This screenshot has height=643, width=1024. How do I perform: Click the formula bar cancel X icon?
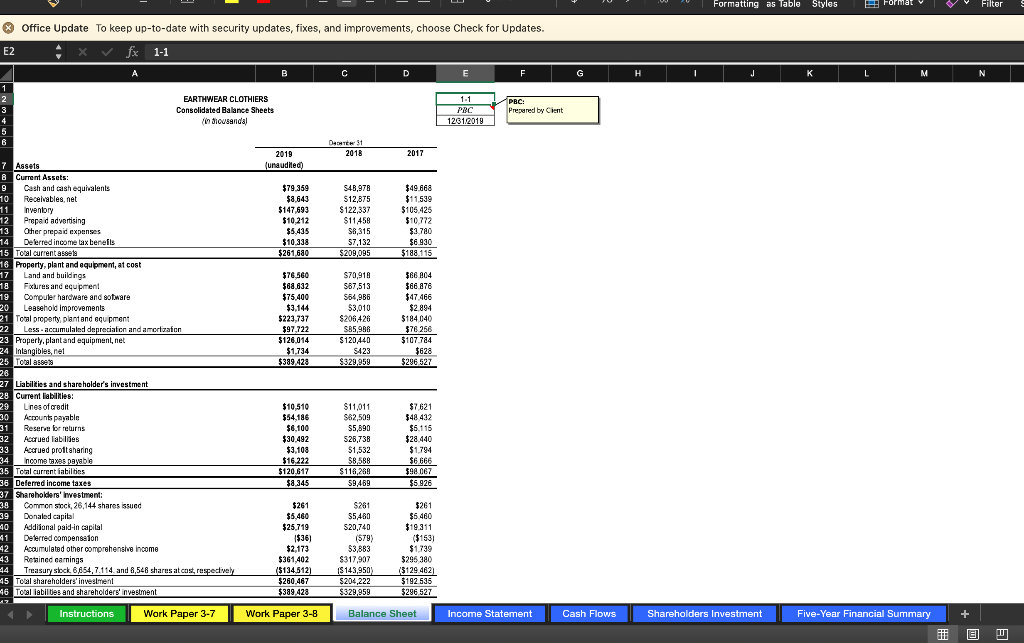pyautogui.click(x=82, y=52)
